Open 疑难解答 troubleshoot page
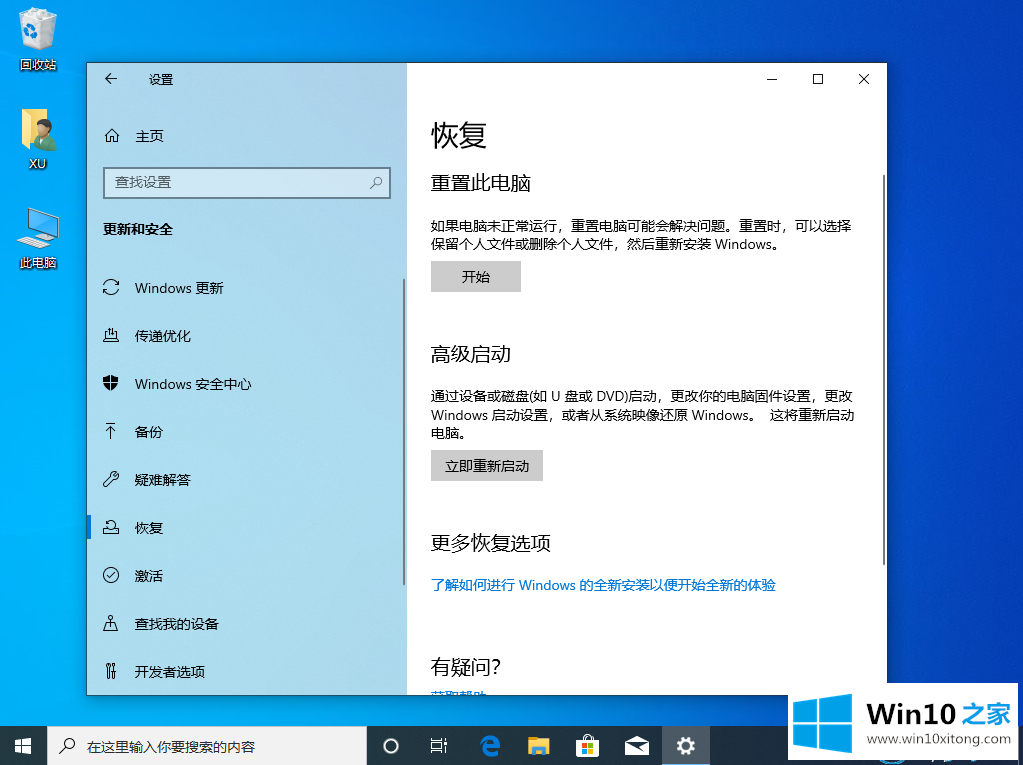 pos(147,480)
